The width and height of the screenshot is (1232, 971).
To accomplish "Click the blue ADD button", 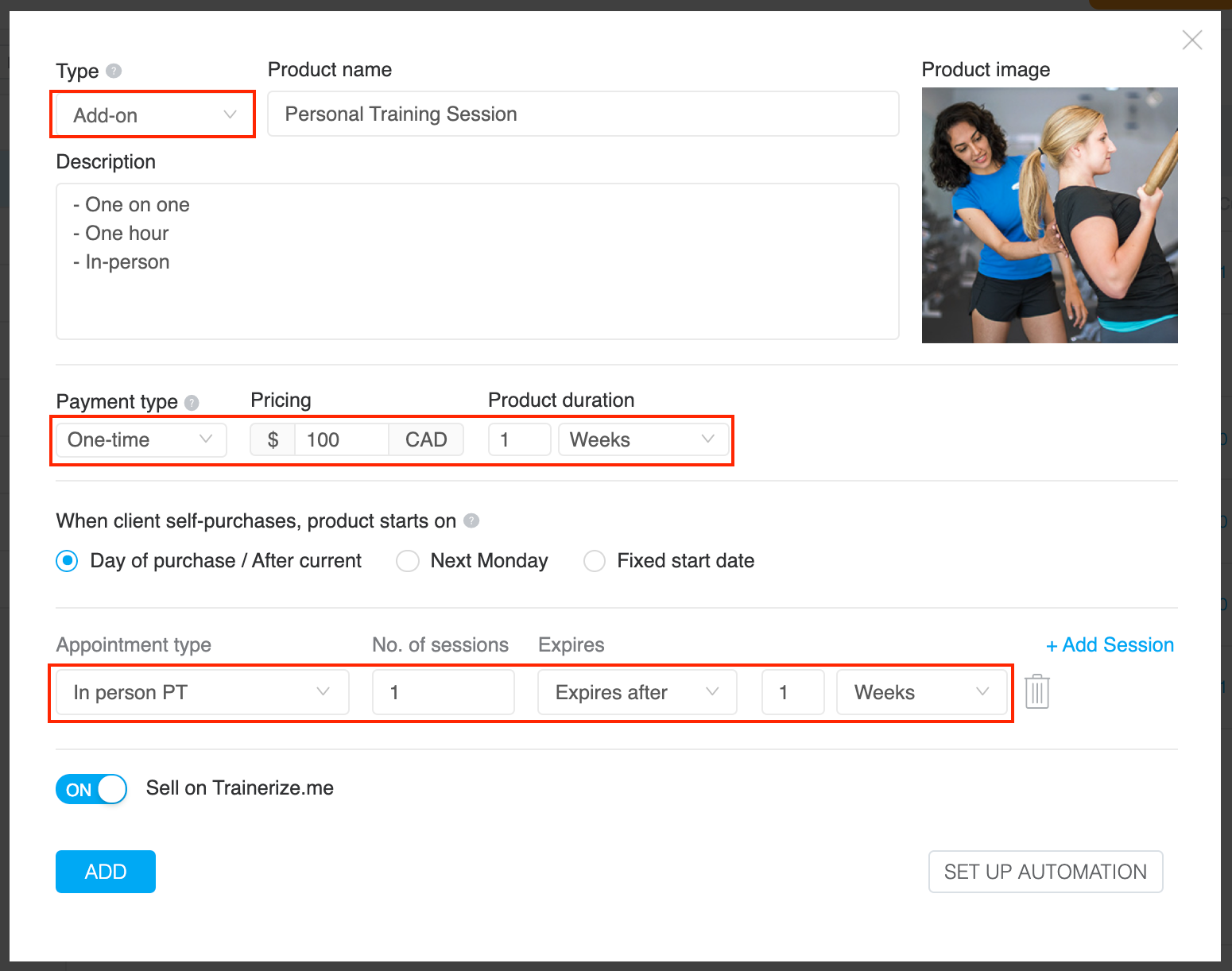I will pos(106,872).
